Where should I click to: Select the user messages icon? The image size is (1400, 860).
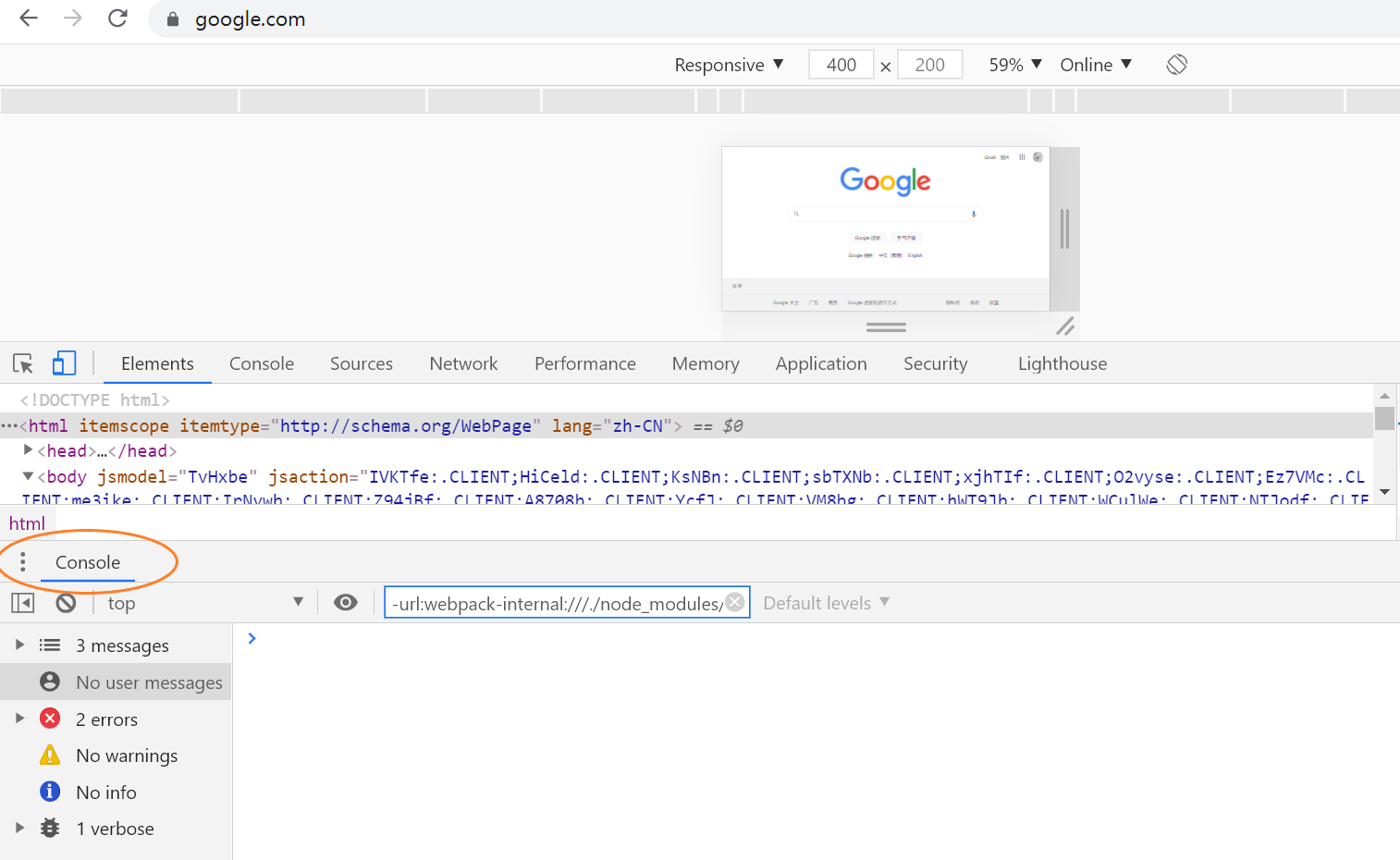50,682
